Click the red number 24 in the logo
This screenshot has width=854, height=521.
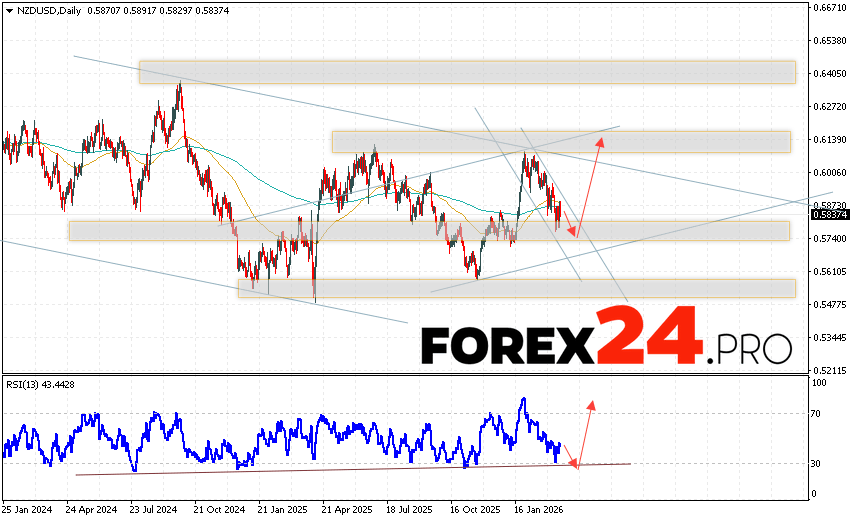click(648, 336)
